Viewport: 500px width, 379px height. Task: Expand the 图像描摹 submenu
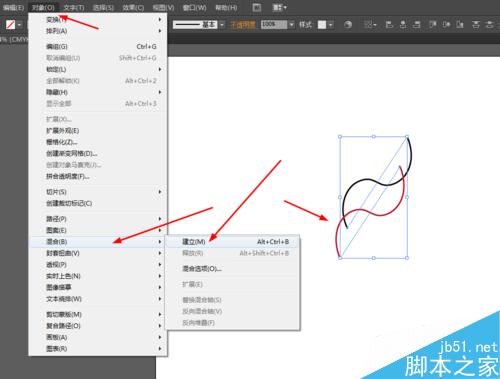click(x=98, y=287)
